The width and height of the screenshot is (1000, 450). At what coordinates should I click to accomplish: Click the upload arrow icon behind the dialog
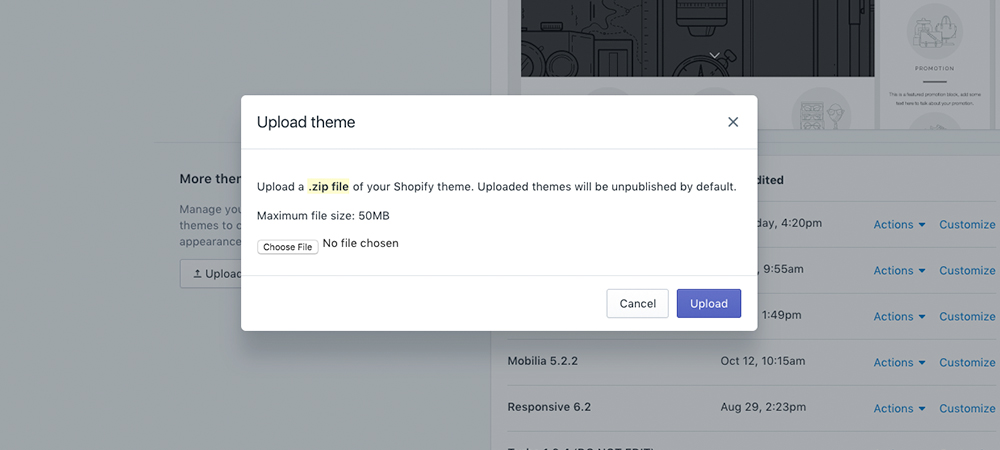[x=197, y=274]
